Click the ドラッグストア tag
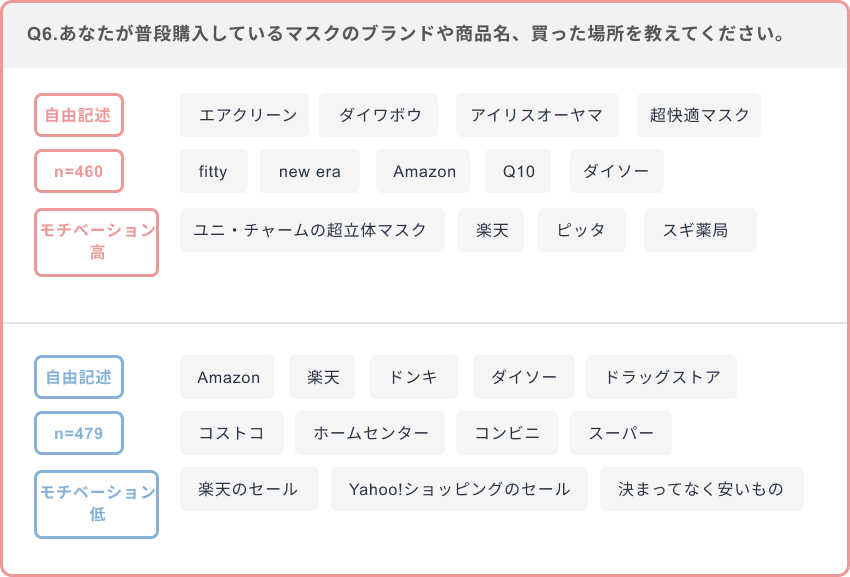Viewport: 850px width, 577px height. 661,377
